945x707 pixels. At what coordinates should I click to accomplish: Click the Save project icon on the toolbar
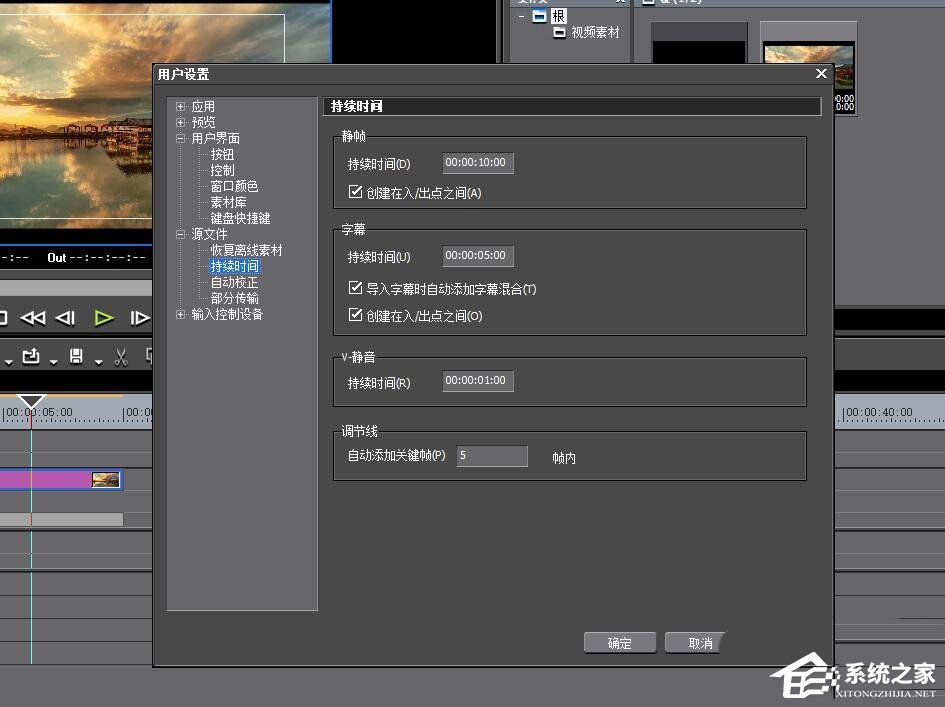76,356
